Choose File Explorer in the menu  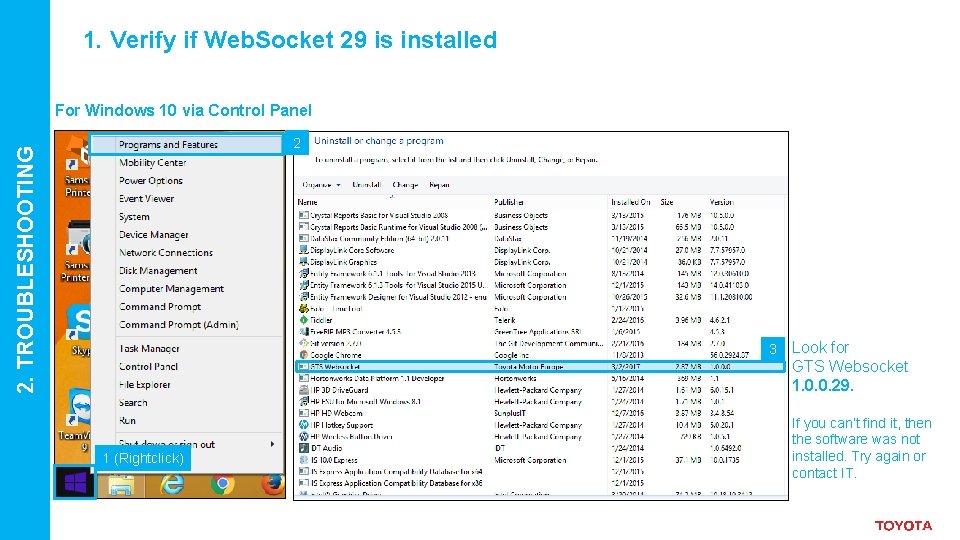pyautogui.click(x=144, y=384)
